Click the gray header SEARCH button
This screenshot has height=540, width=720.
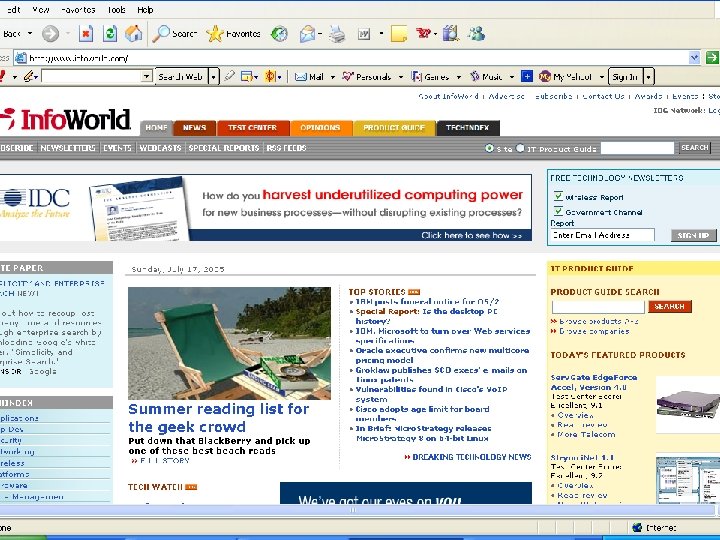click(x=695, y=147)
